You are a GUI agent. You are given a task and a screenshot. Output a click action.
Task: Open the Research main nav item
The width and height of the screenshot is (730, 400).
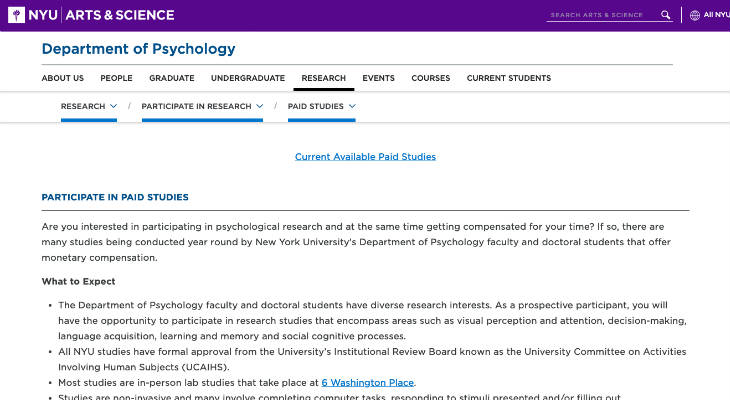[324, 78]
